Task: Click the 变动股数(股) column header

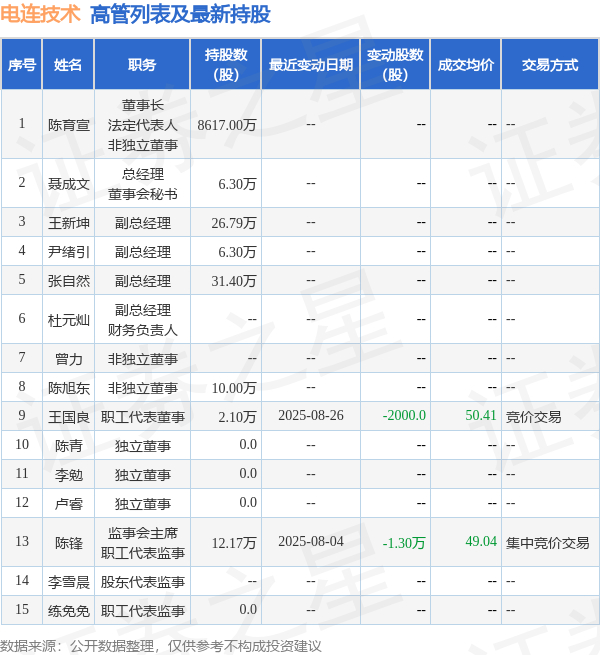Action: (x=395, y=65)
